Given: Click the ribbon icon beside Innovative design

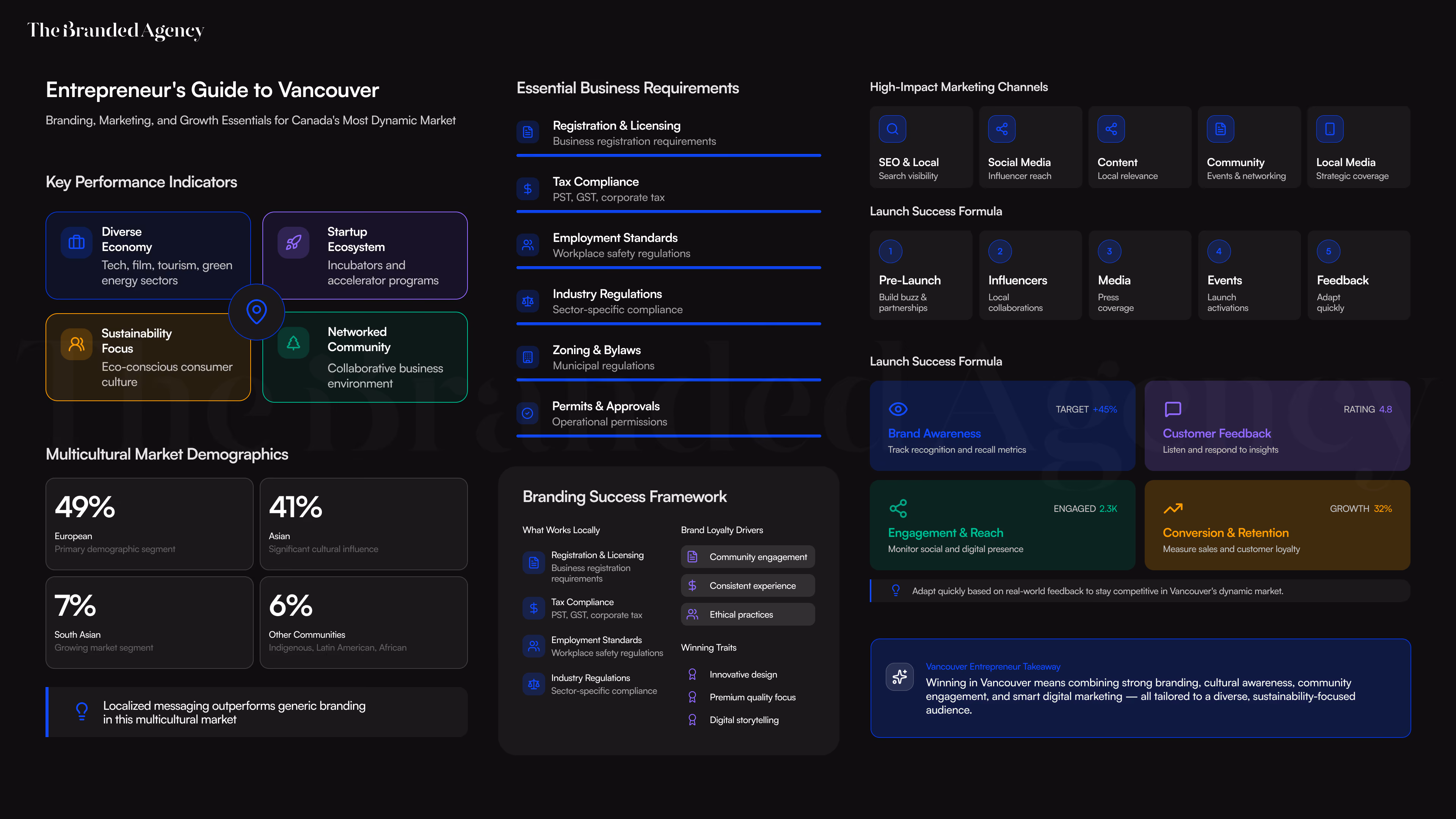Looking at the screenshot, I should (x=692, y=674).
